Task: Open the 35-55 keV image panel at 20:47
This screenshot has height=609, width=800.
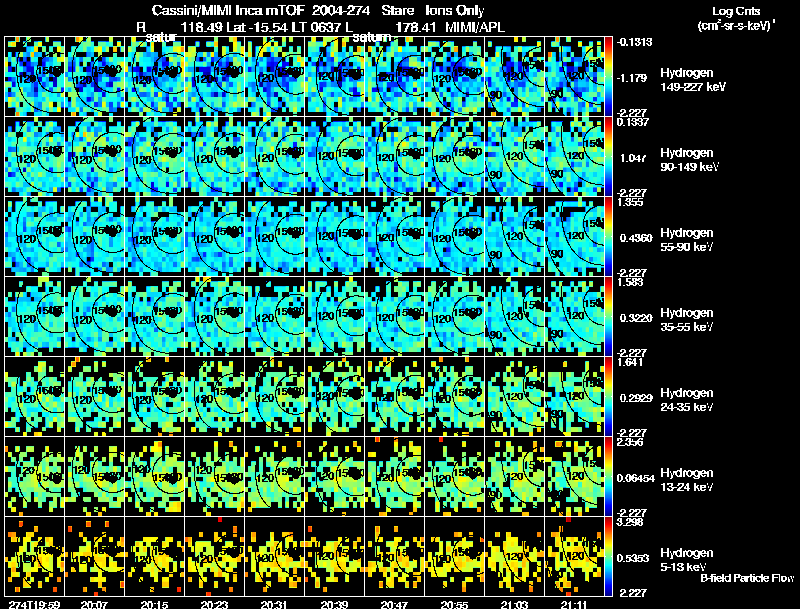Action: (394, 317)
